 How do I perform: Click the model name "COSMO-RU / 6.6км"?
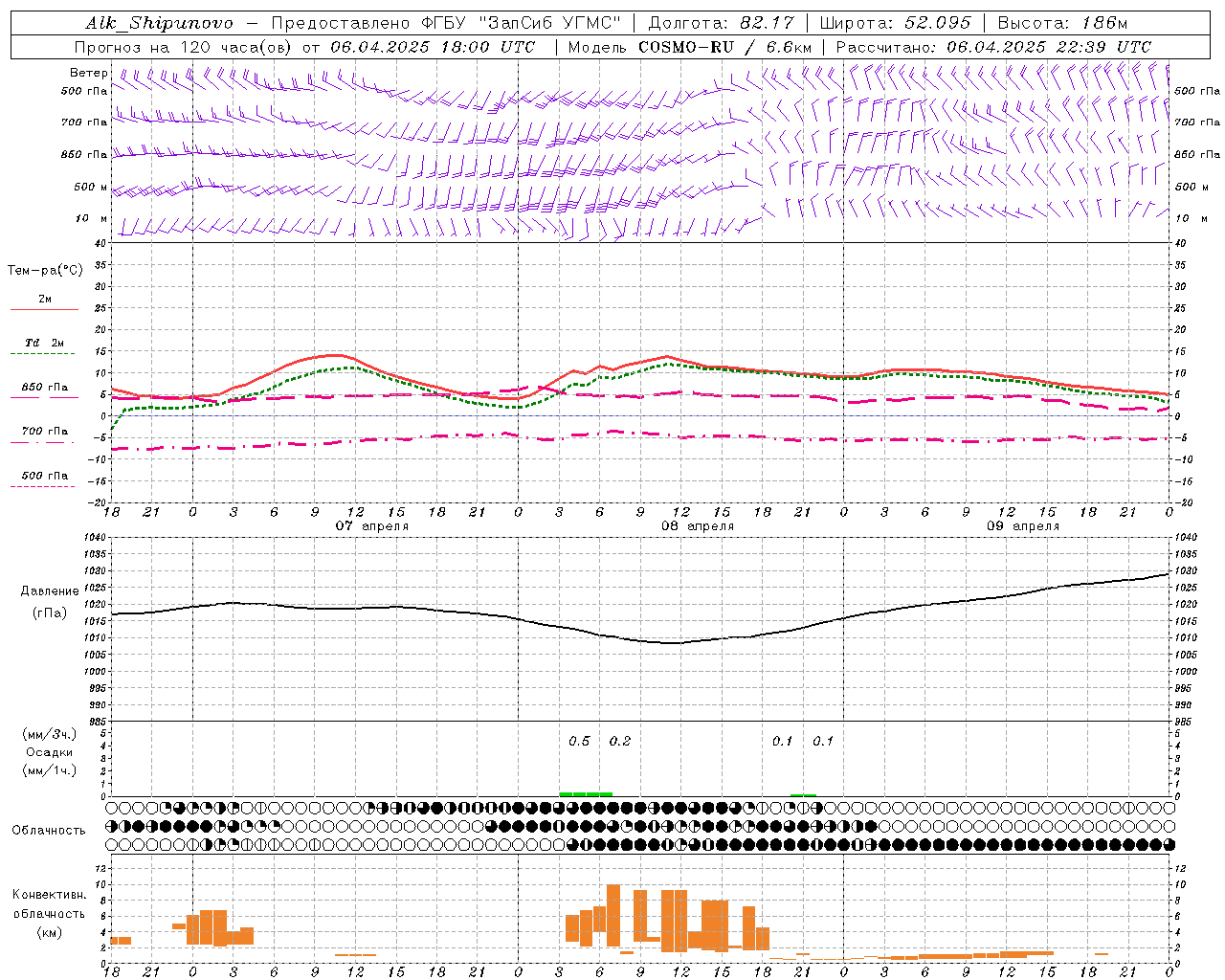724,47
